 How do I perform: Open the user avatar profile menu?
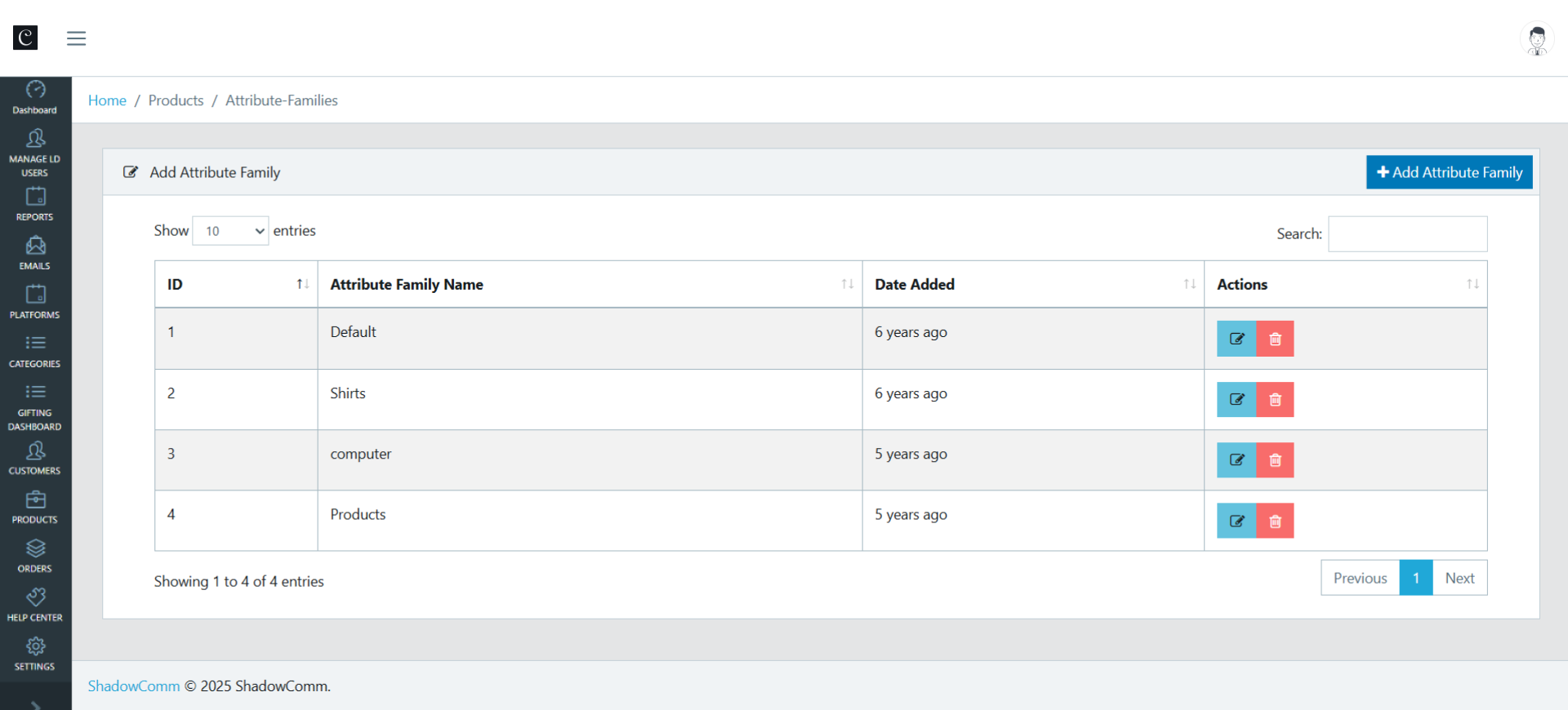(x=1536, y=39)
